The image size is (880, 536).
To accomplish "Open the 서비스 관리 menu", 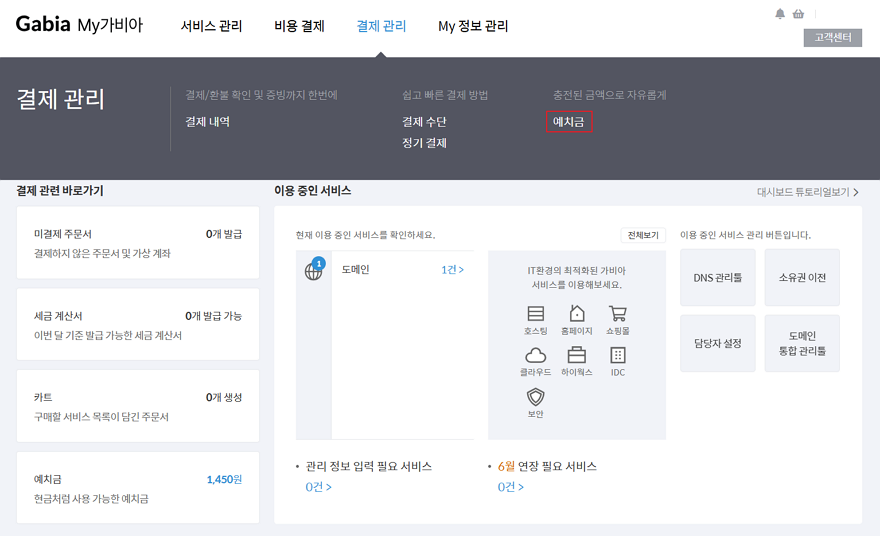I will (x=211, y=26).
